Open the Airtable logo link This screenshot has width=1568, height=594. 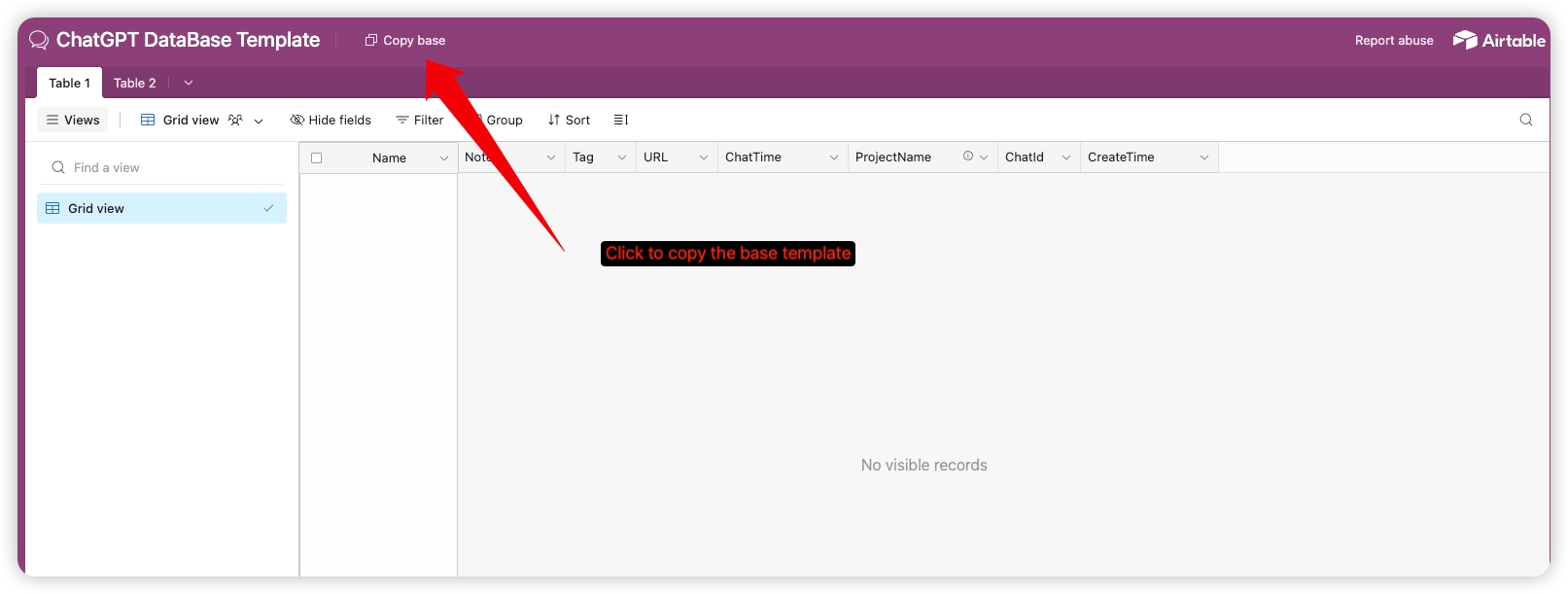pyautogui.click(x=1499, y=40)
